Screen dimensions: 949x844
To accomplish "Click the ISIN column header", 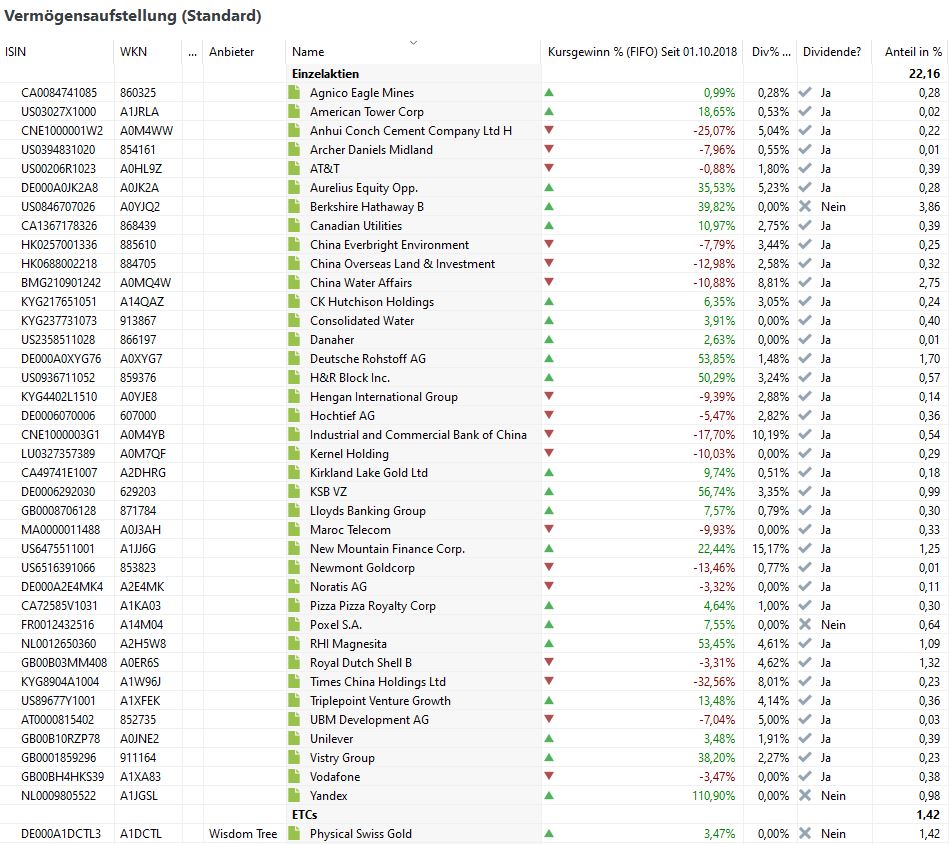I will click(x=16, y=52).
